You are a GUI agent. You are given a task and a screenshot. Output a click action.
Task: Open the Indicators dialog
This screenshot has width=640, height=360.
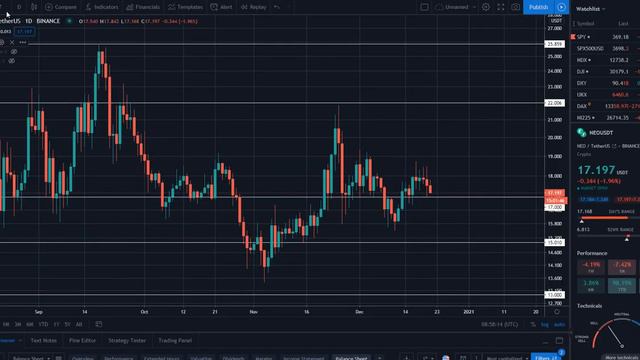pos(102,7)
